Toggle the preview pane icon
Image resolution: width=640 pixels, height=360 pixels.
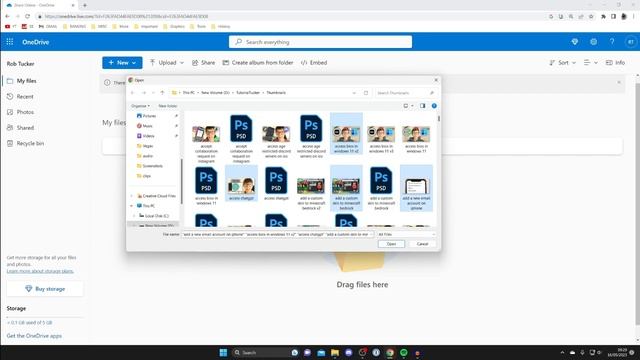point(422,106)
